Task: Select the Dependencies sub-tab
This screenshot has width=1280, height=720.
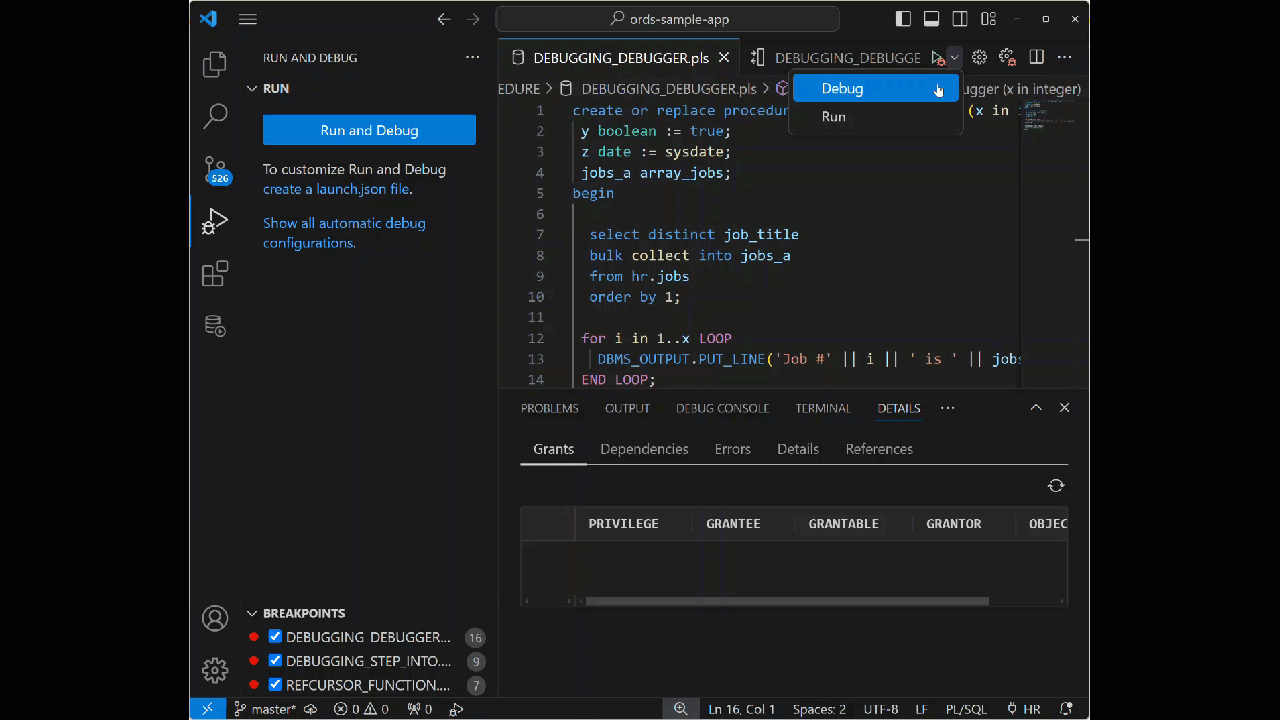Action: (x=644, y=449)
